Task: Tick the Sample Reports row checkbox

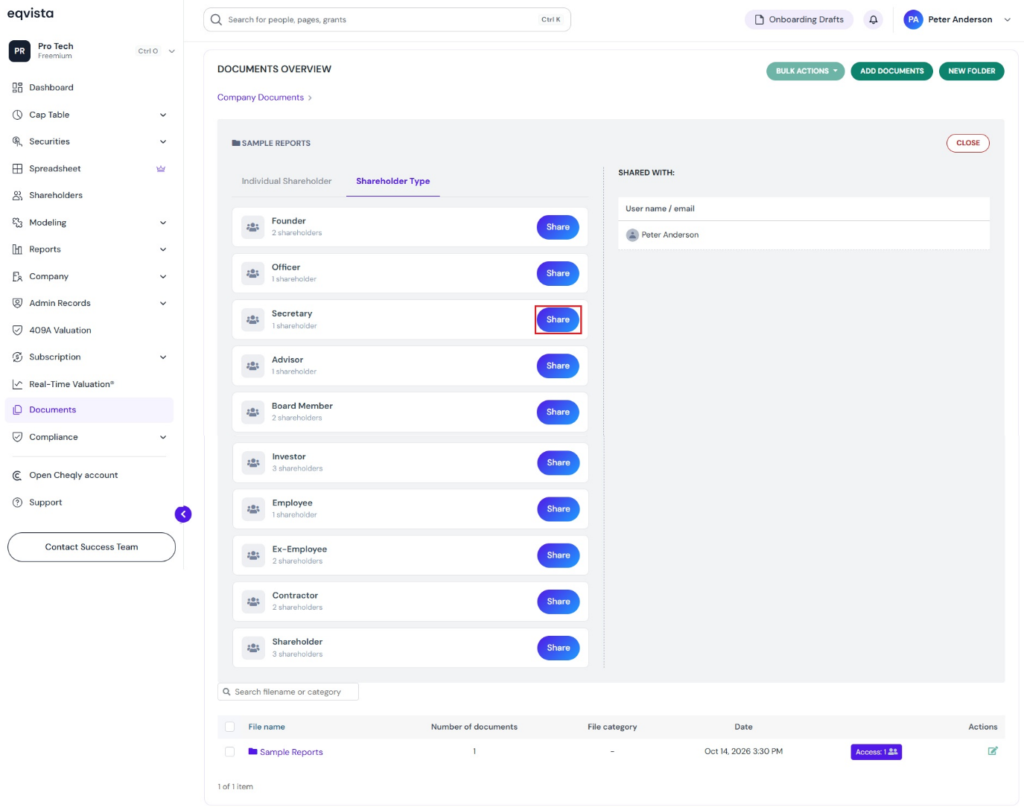Action: 230,752
